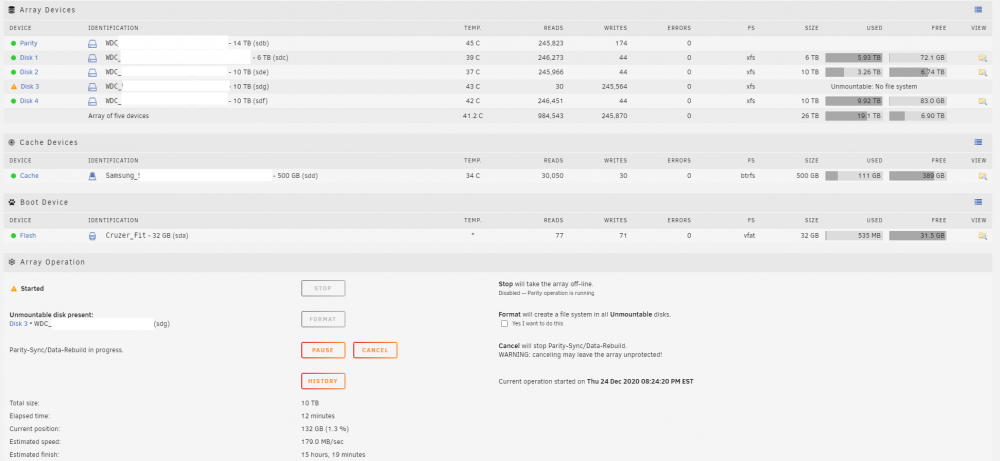1000x461 pixels.
Task: Browse Disk 2 contents folder icon
Action: [982, 72]
